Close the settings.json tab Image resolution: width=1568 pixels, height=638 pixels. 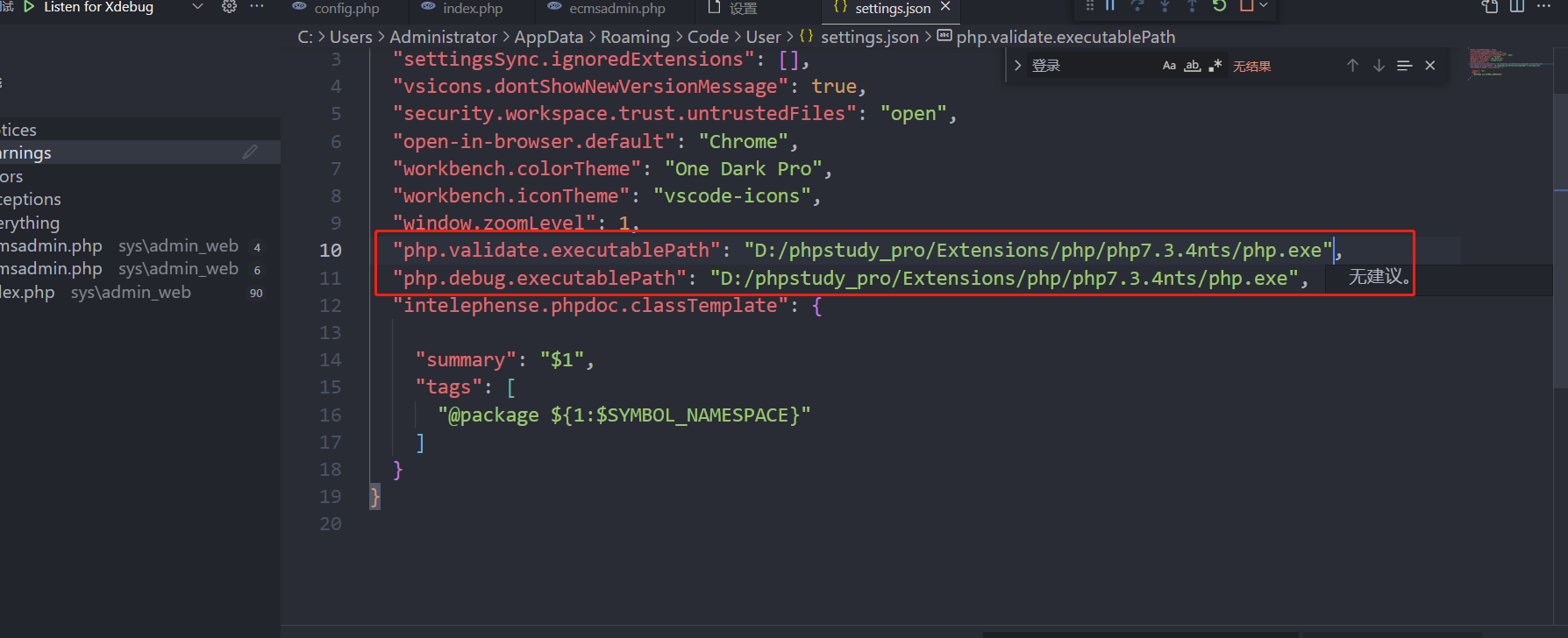click(945, 7)
